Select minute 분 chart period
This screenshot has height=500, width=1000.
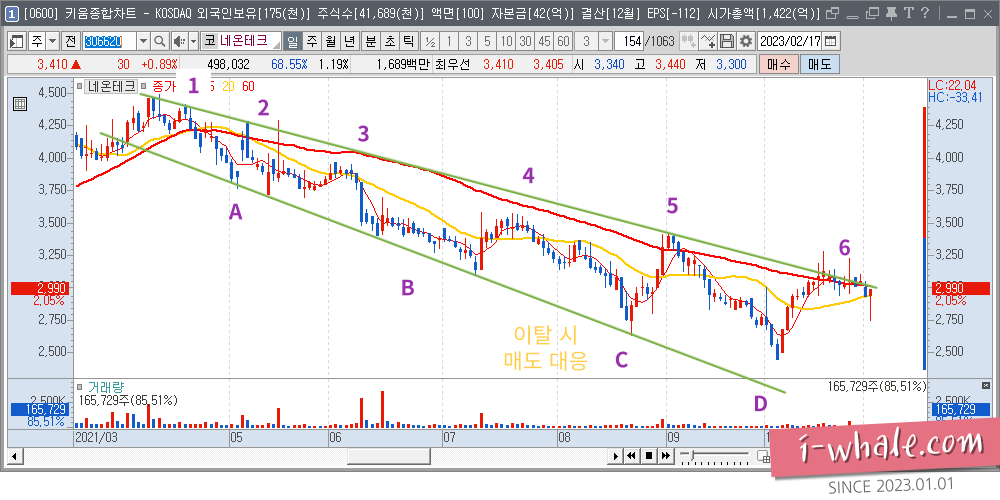click(x=371, y=41)
